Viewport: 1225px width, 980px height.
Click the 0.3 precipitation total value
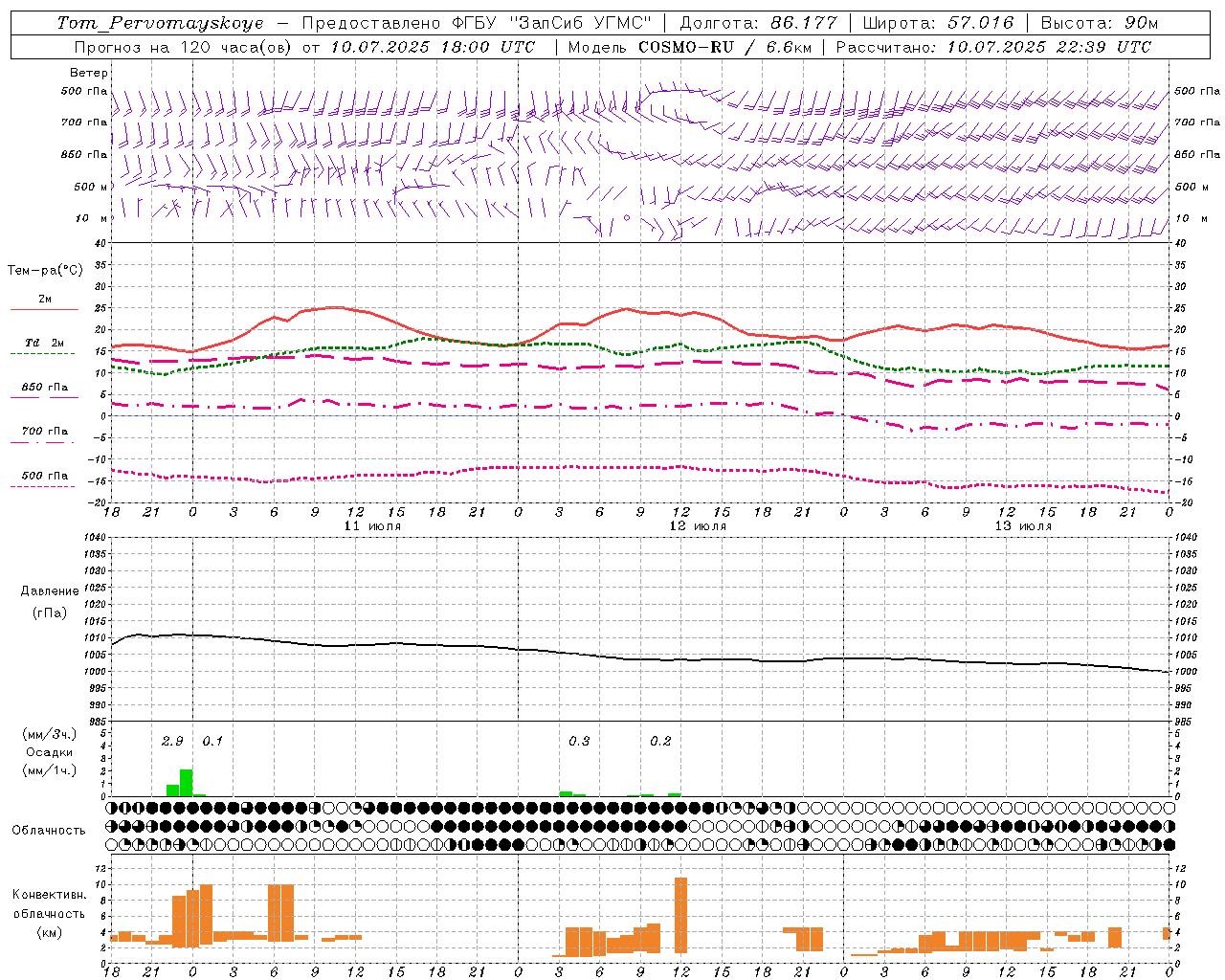pos(579,741)
